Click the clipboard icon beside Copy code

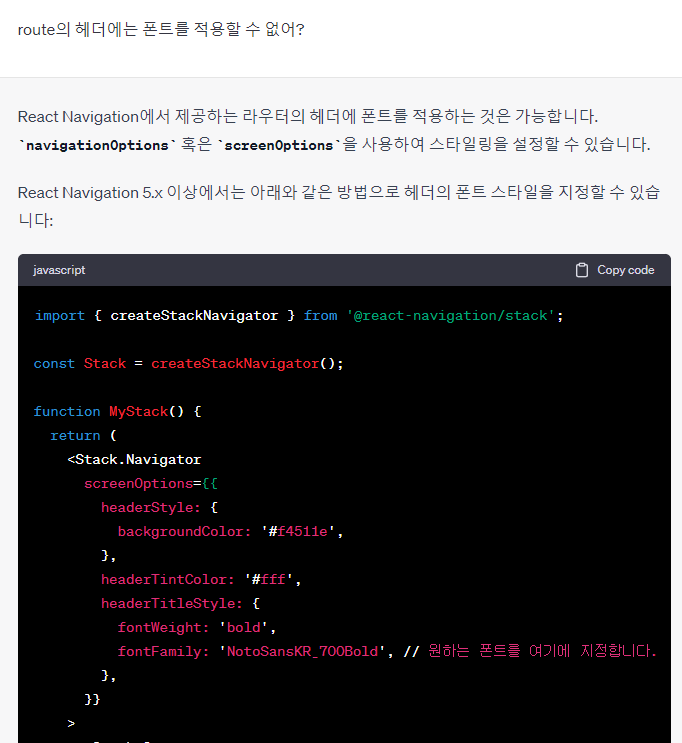[582, 270]
